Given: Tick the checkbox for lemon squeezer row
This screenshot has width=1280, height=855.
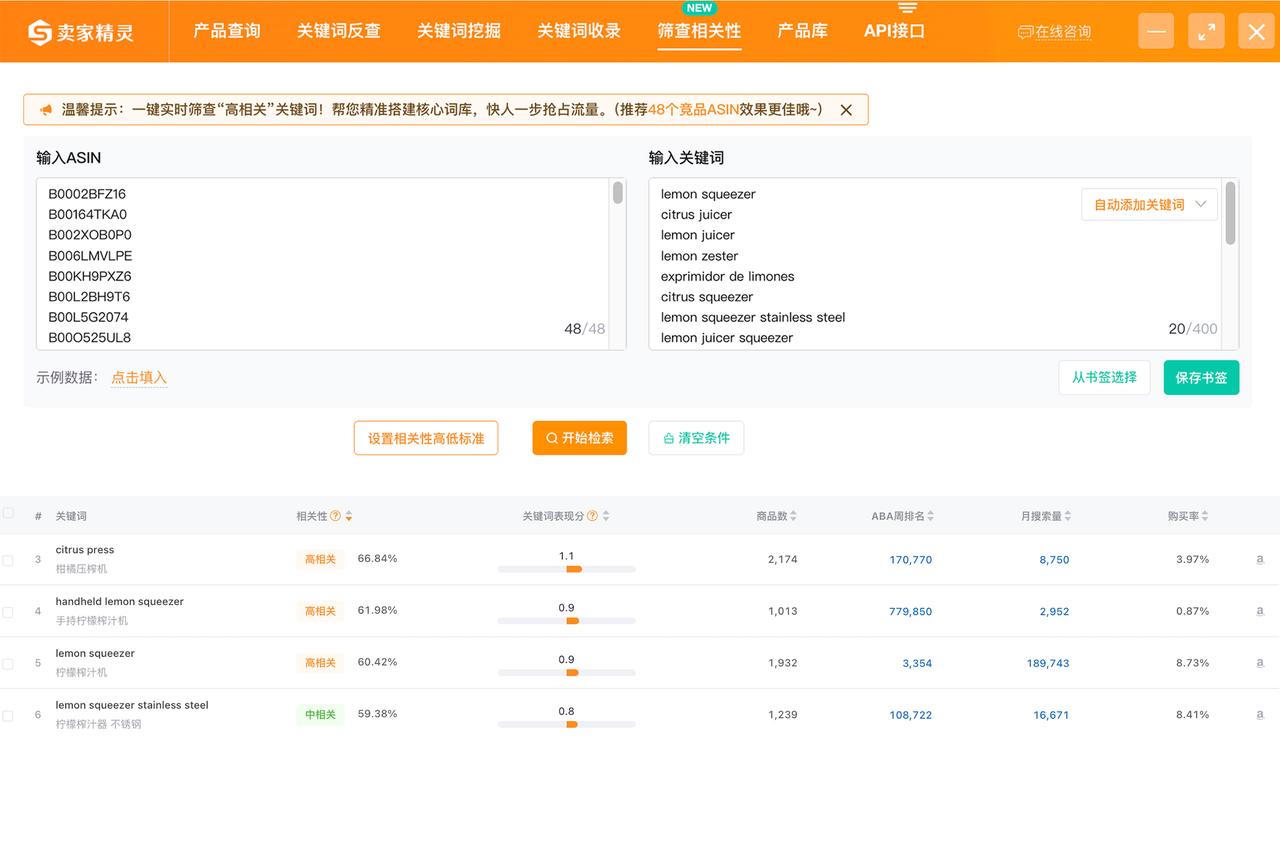Looking at the screenshot, I should [x=8, y=663].
